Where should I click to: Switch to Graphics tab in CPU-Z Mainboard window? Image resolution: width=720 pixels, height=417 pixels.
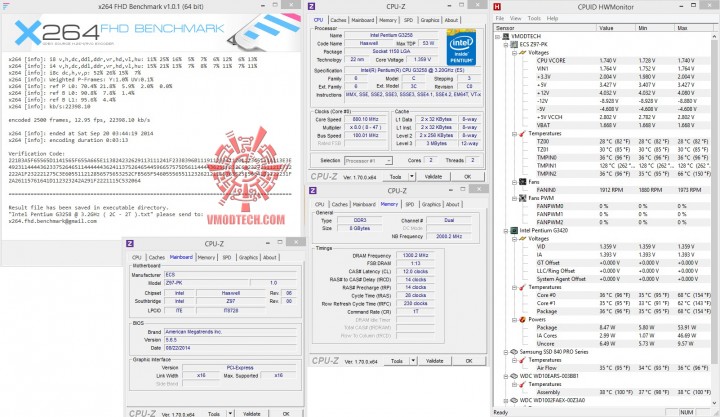click(248, 258)
